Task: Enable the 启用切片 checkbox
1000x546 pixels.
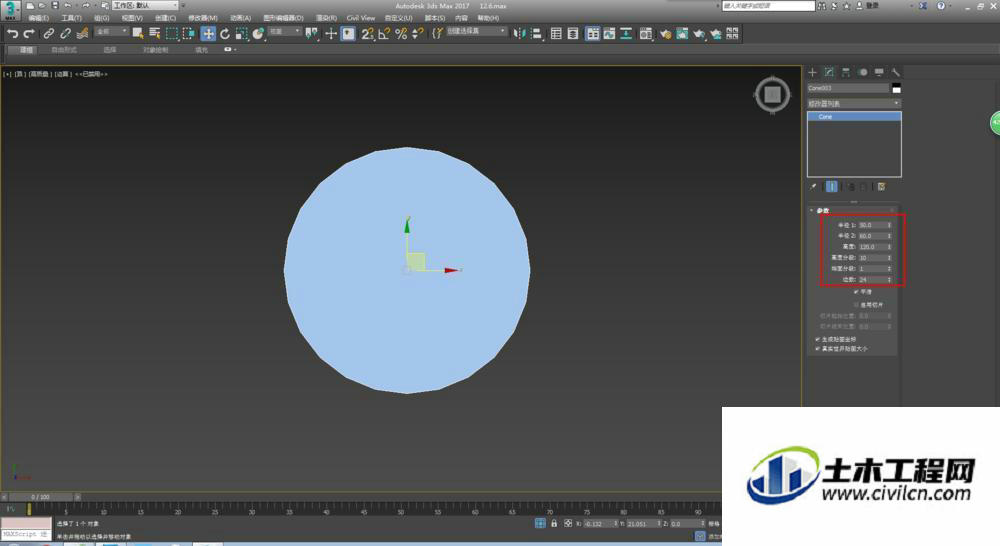Action: click(857, 305)
